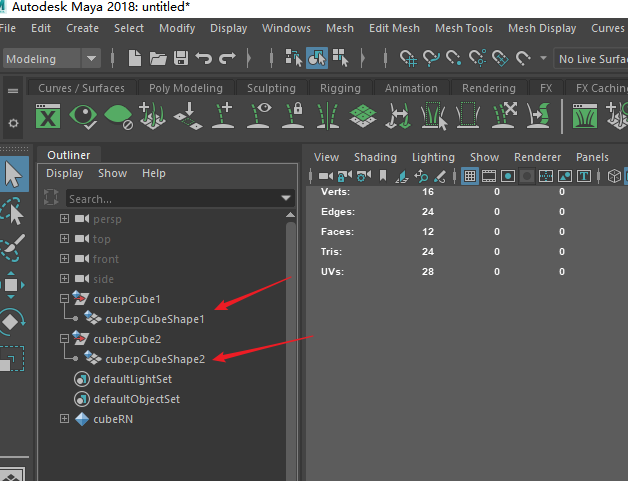
Task: Select the arrow Select tool in toolbox
Action: (x=12, y=174)
